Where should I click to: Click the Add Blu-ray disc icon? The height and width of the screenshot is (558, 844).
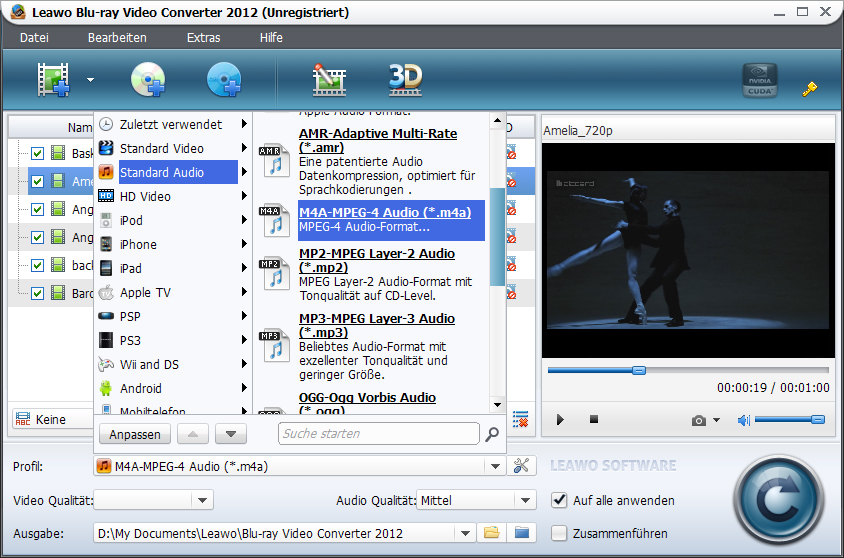point(225,79)
